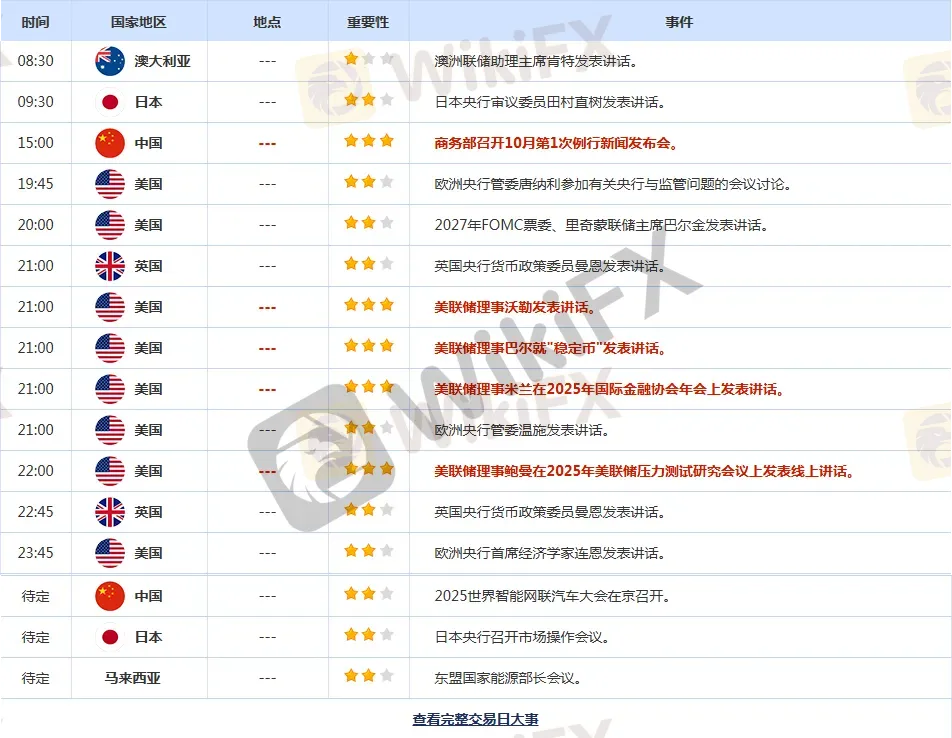Click 19:45 time cell
This screenshot has height=738, width=952.
(36, 184)
